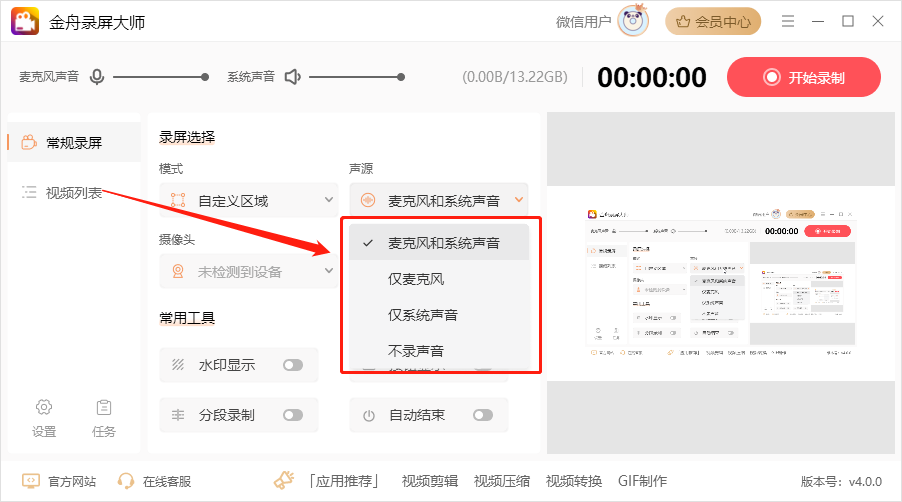Switch to 常规录屏 tab
The image size is (902, 502).
[74, 143]
